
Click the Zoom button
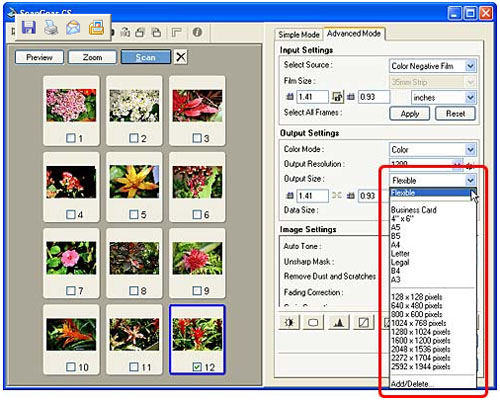(x=92, y=57)
